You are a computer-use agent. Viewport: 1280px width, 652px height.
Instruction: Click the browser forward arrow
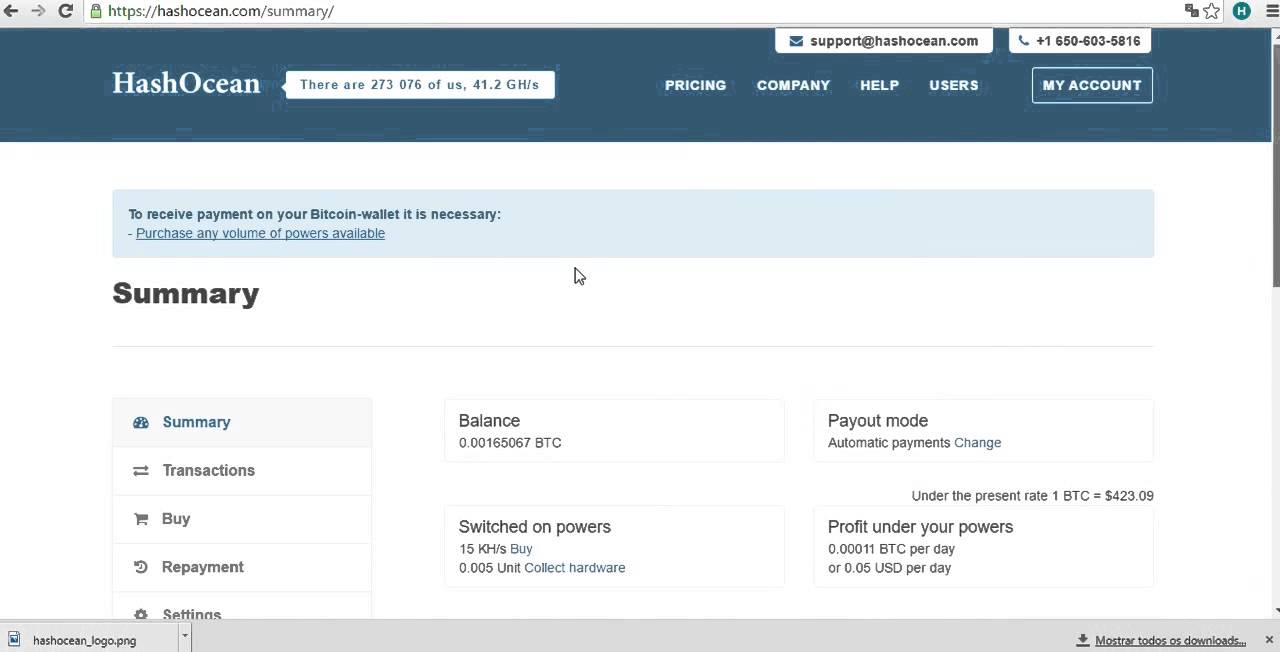38,11
